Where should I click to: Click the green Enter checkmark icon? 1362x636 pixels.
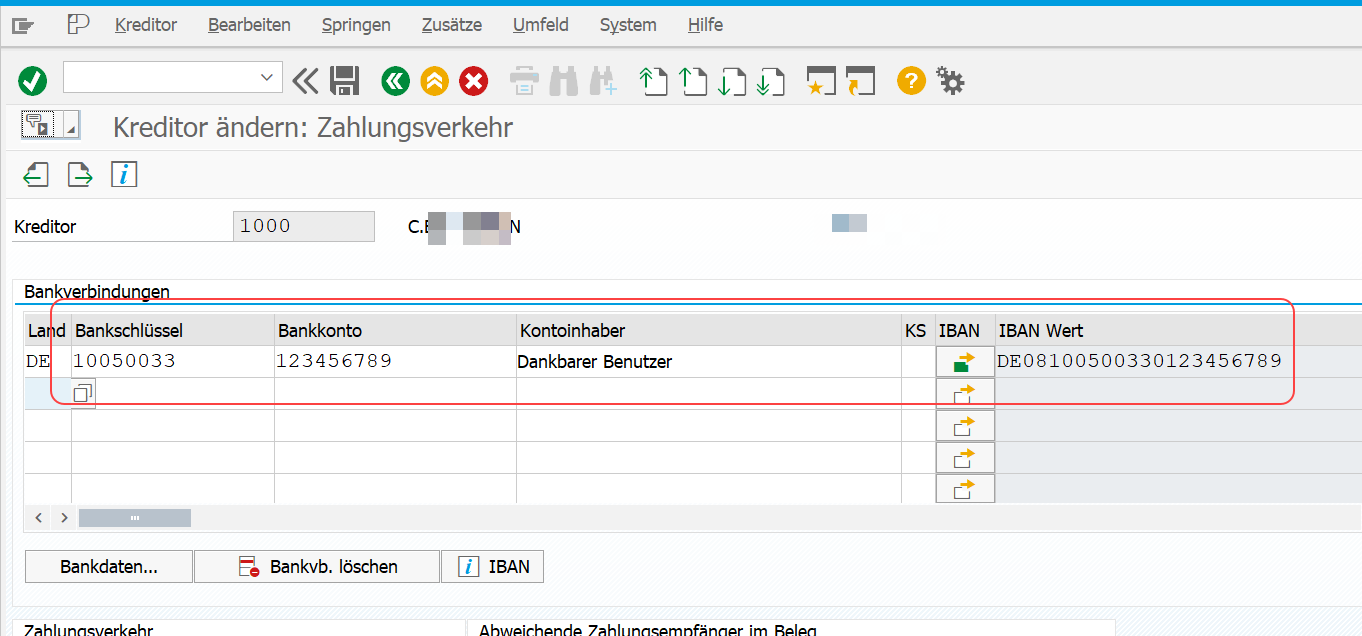click(x=33, y=81)
